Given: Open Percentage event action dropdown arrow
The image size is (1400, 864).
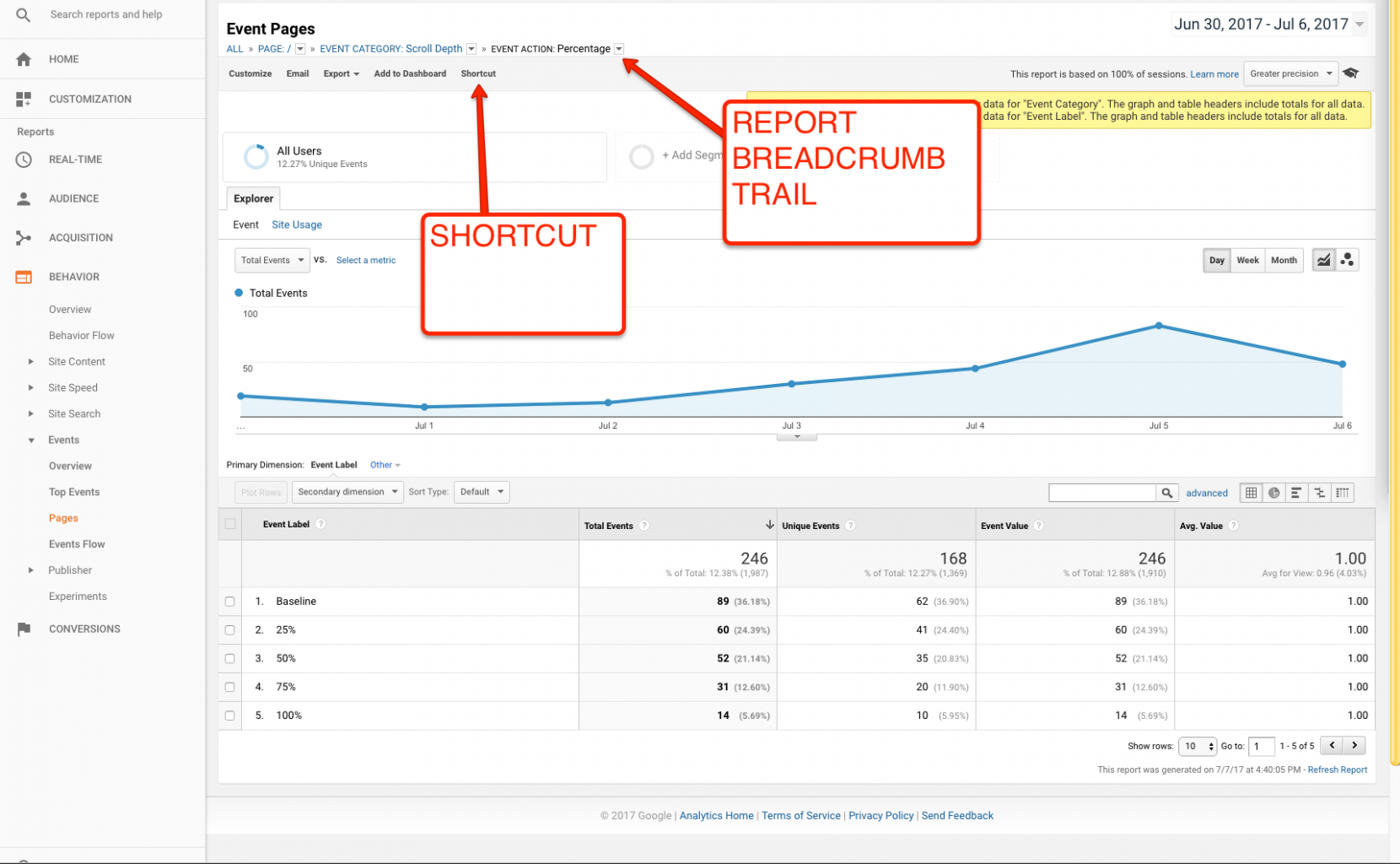Looking at the screenshot, I should pos(619,49).
